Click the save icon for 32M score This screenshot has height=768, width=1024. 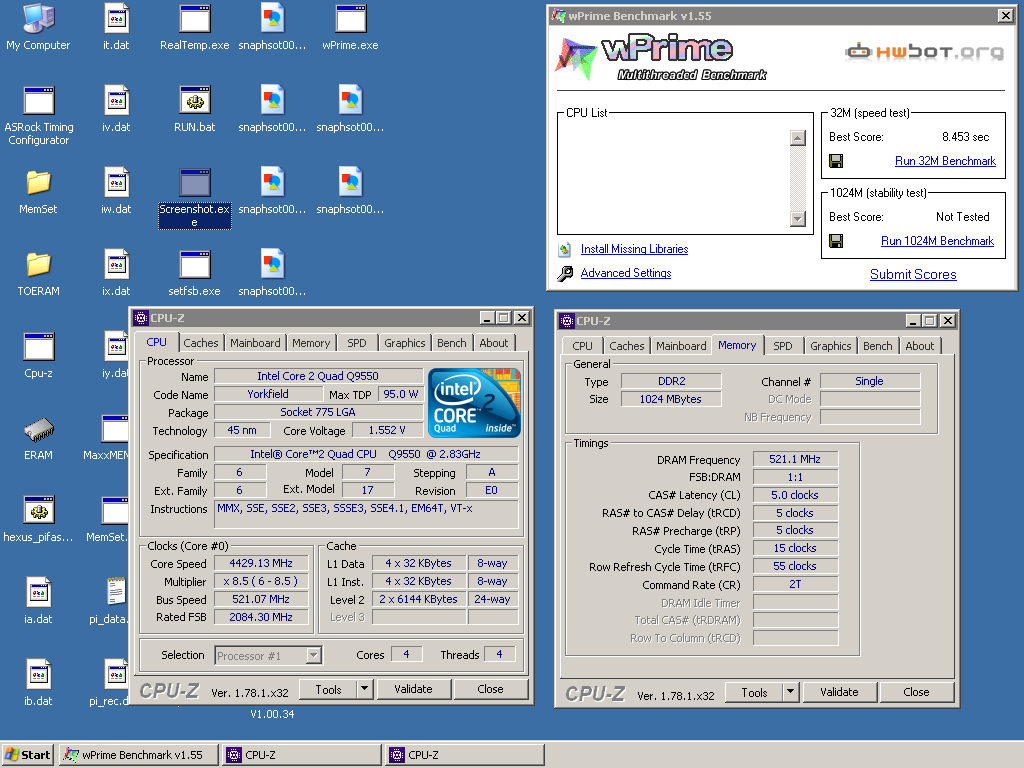(x=836, y=161)
